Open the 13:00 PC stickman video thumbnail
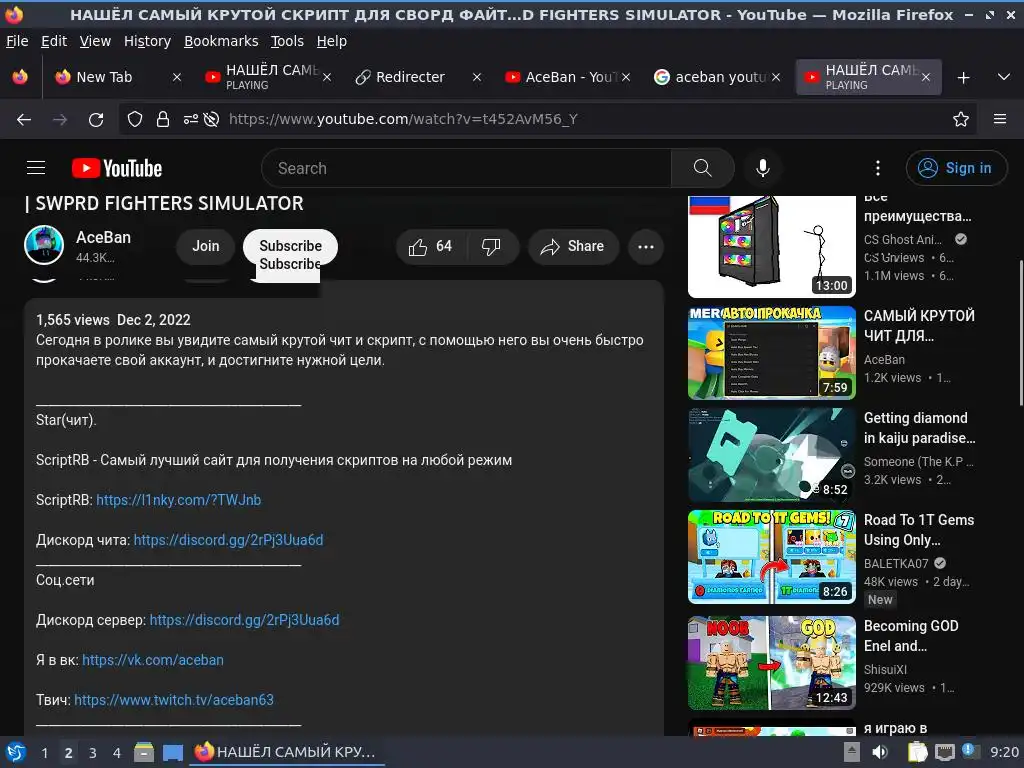 [772, 247]
